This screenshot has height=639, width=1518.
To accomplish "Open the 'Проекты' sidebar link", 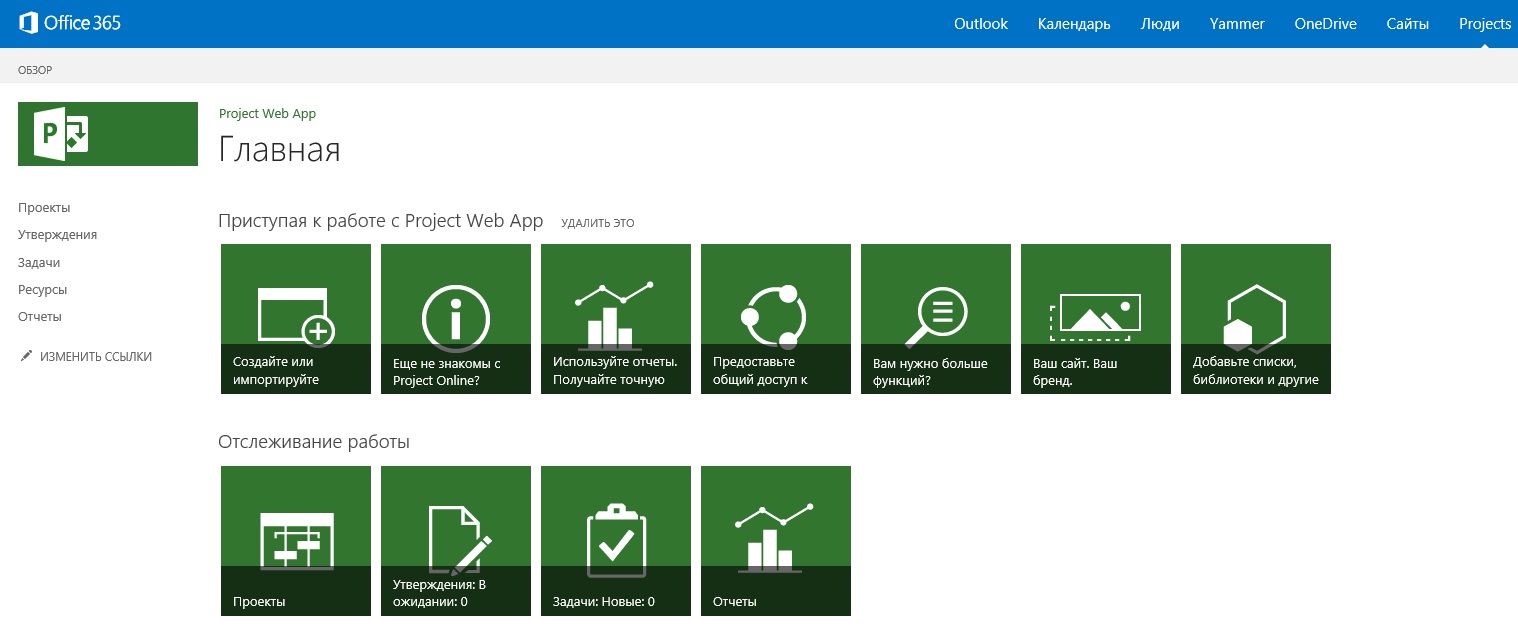I will (44, 207).
